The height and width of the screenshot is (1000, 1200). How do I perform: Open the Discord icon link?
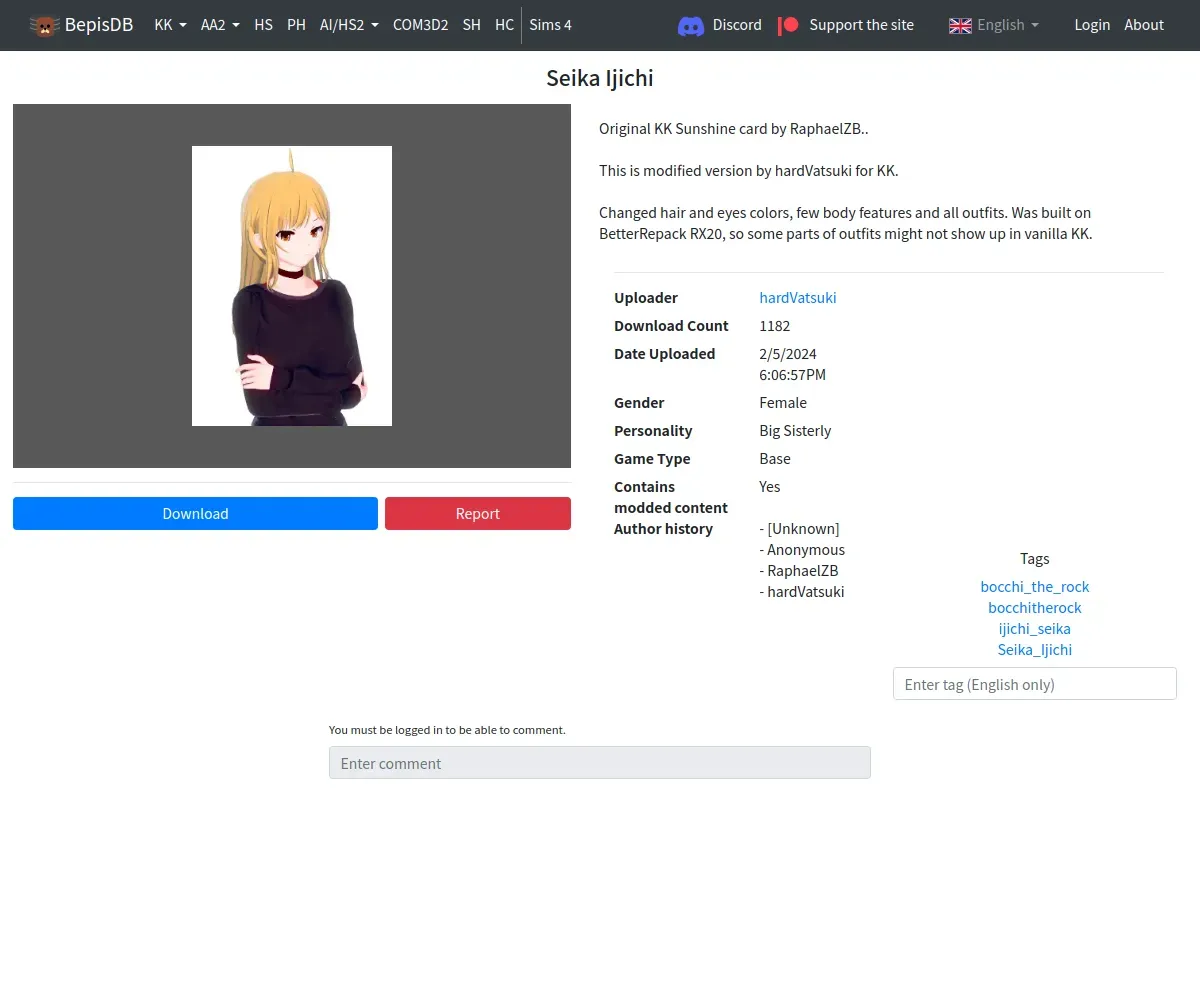tap(691, 26)
